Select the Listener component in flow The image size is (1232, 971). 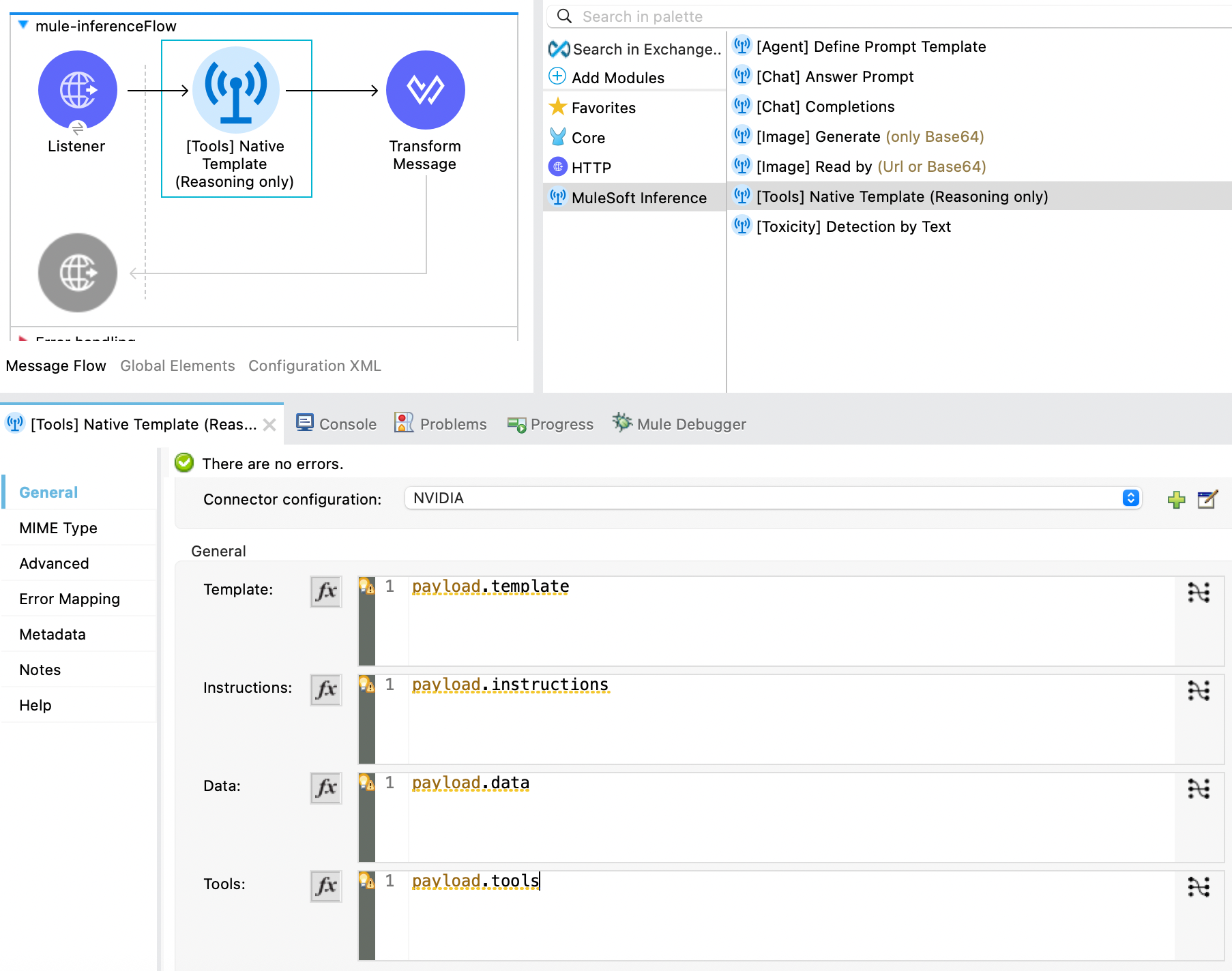[x=78, y=90]
